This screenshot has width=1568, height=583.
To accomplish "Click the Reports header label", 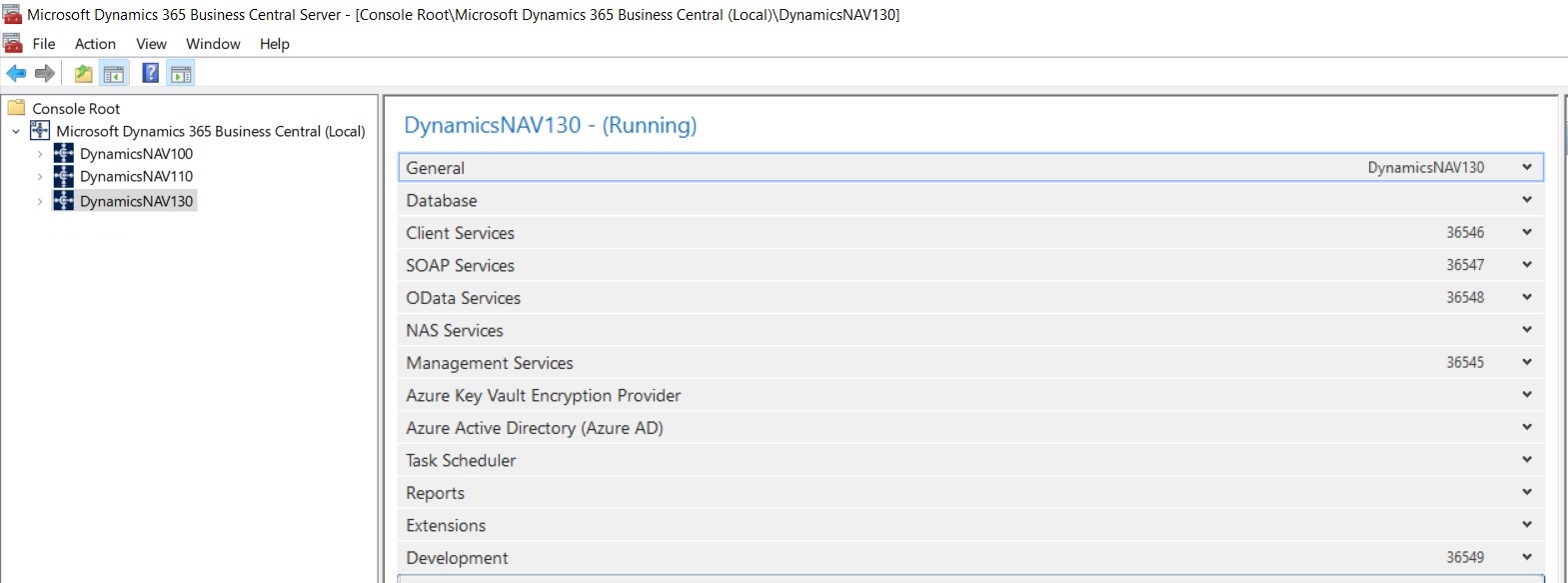I will tap(436, 493).
